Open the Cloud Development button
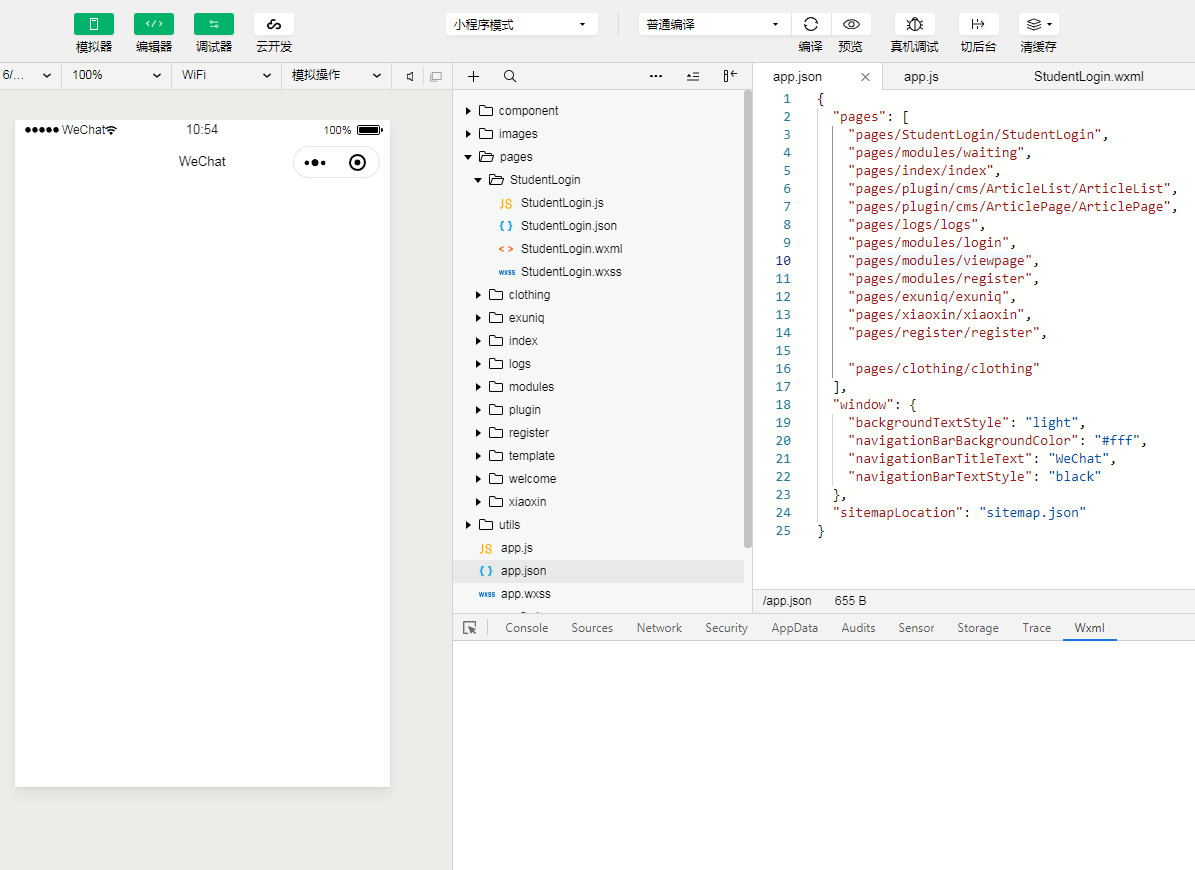Image resolution: width=1195 pixels, height=870 pixels. click(274, 24)
